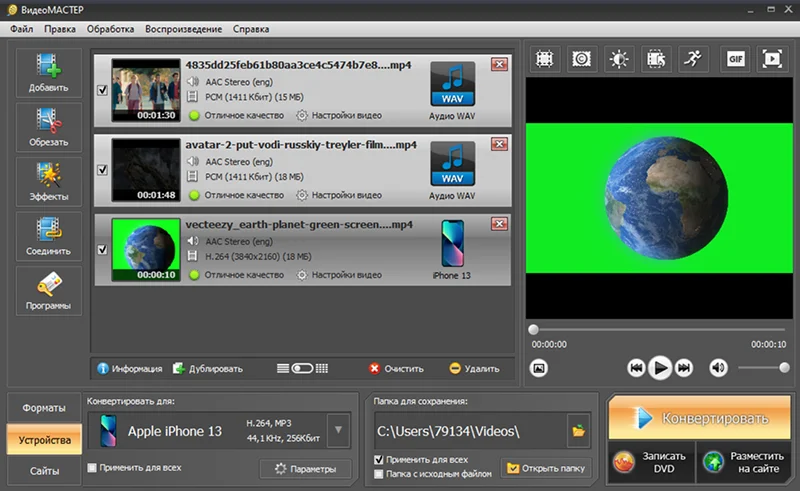
Task: Click the Конвертировать button
Action: (699, 418)
